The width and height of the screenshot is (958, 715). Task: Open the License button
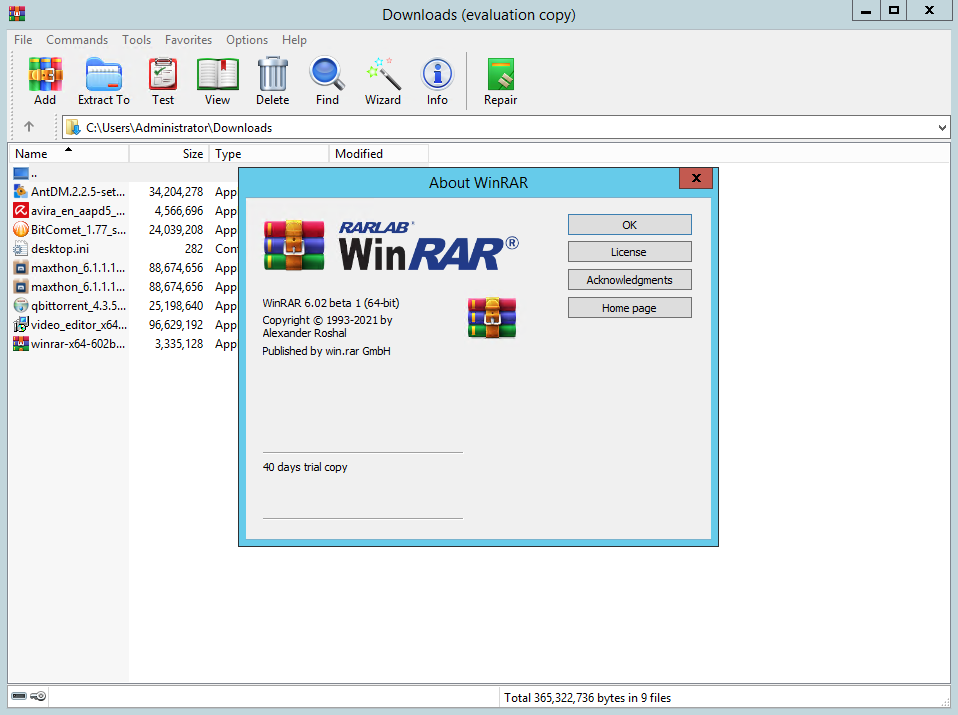point(629,252)
